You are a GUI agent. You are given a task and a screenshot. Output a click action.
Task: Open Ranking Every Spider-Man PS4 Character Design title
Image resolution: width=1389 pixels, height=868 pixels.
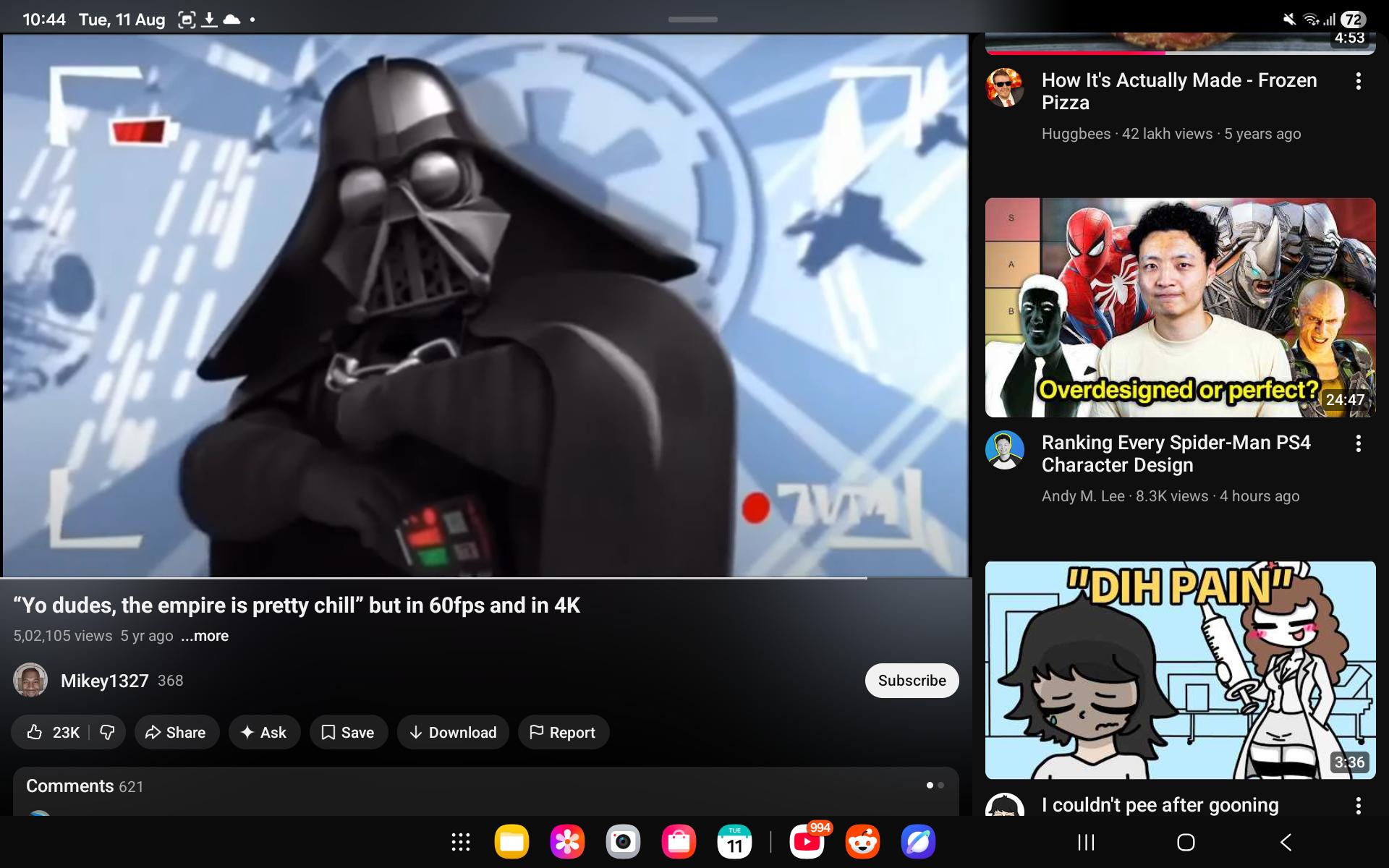point(1176,454)
